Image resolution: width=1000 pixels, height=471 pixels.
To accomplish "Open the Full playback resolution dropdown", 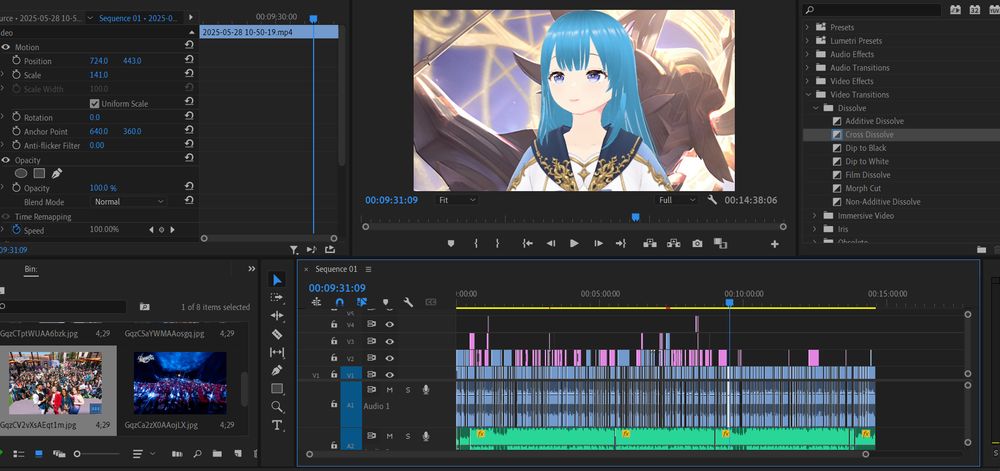I will [677, 200].
